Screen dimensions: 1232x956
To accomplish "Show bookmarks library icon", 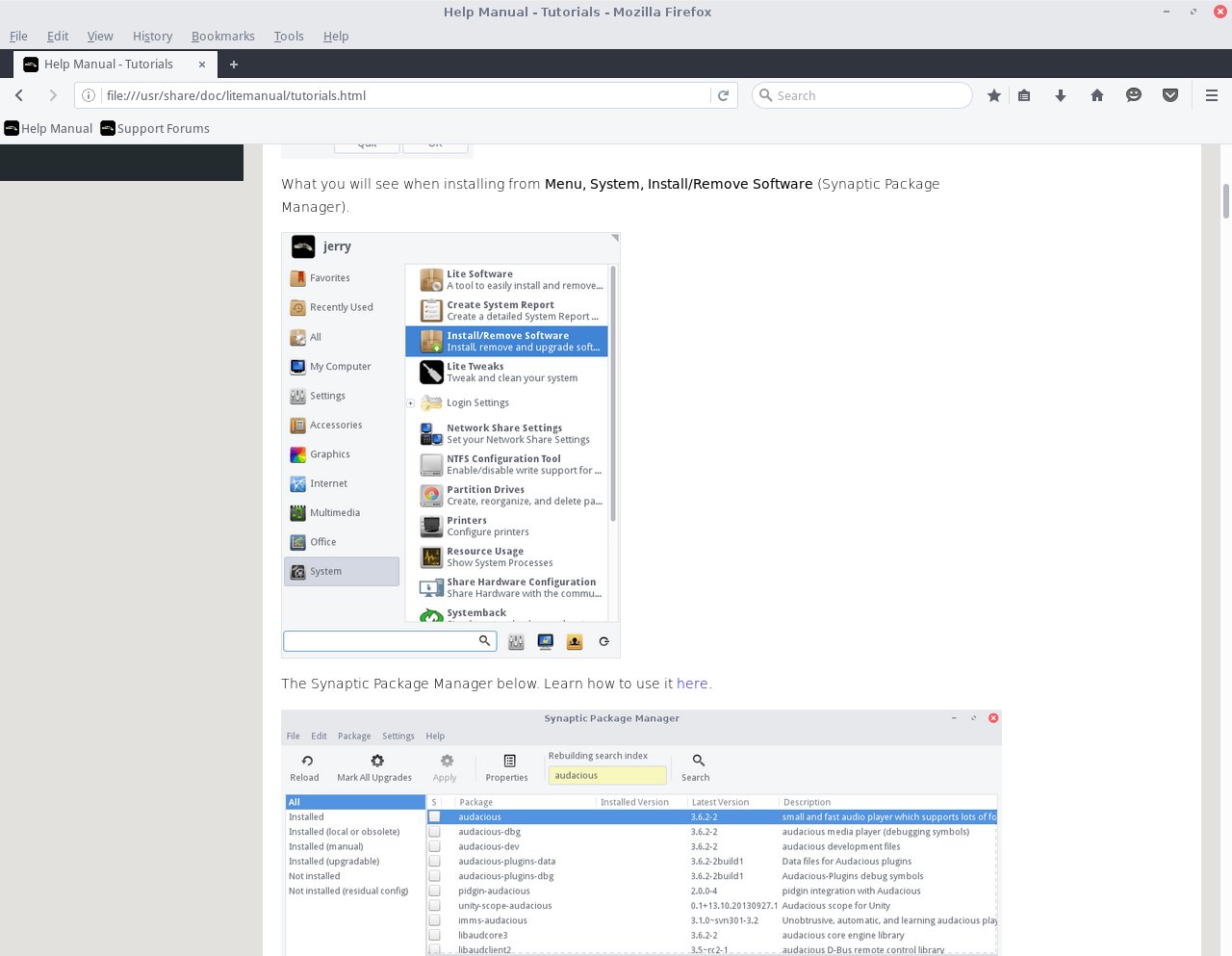I will coord(1024,95).
